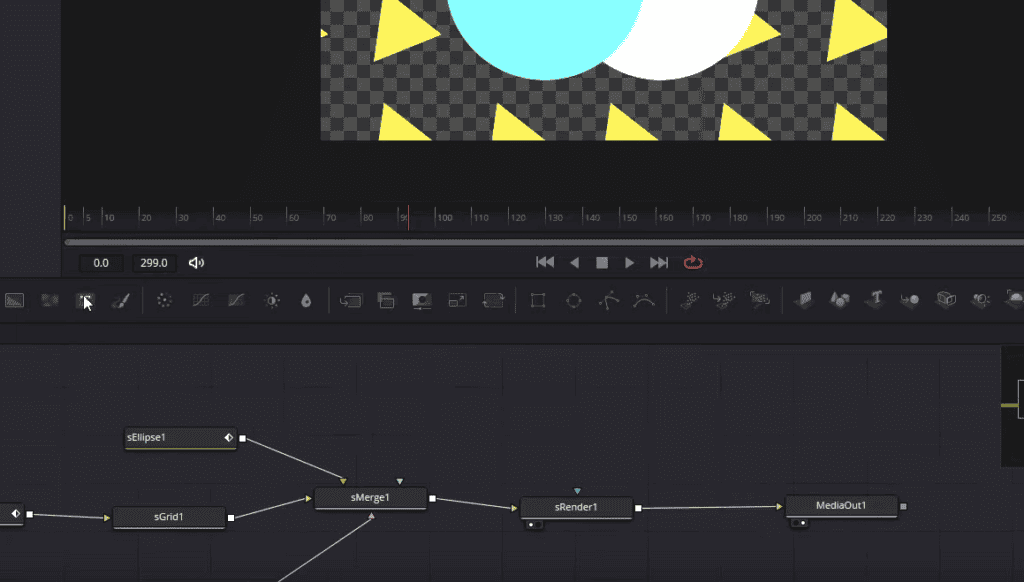Add a pMerge particle node
Screen dimensions: 1024x582
724,300
